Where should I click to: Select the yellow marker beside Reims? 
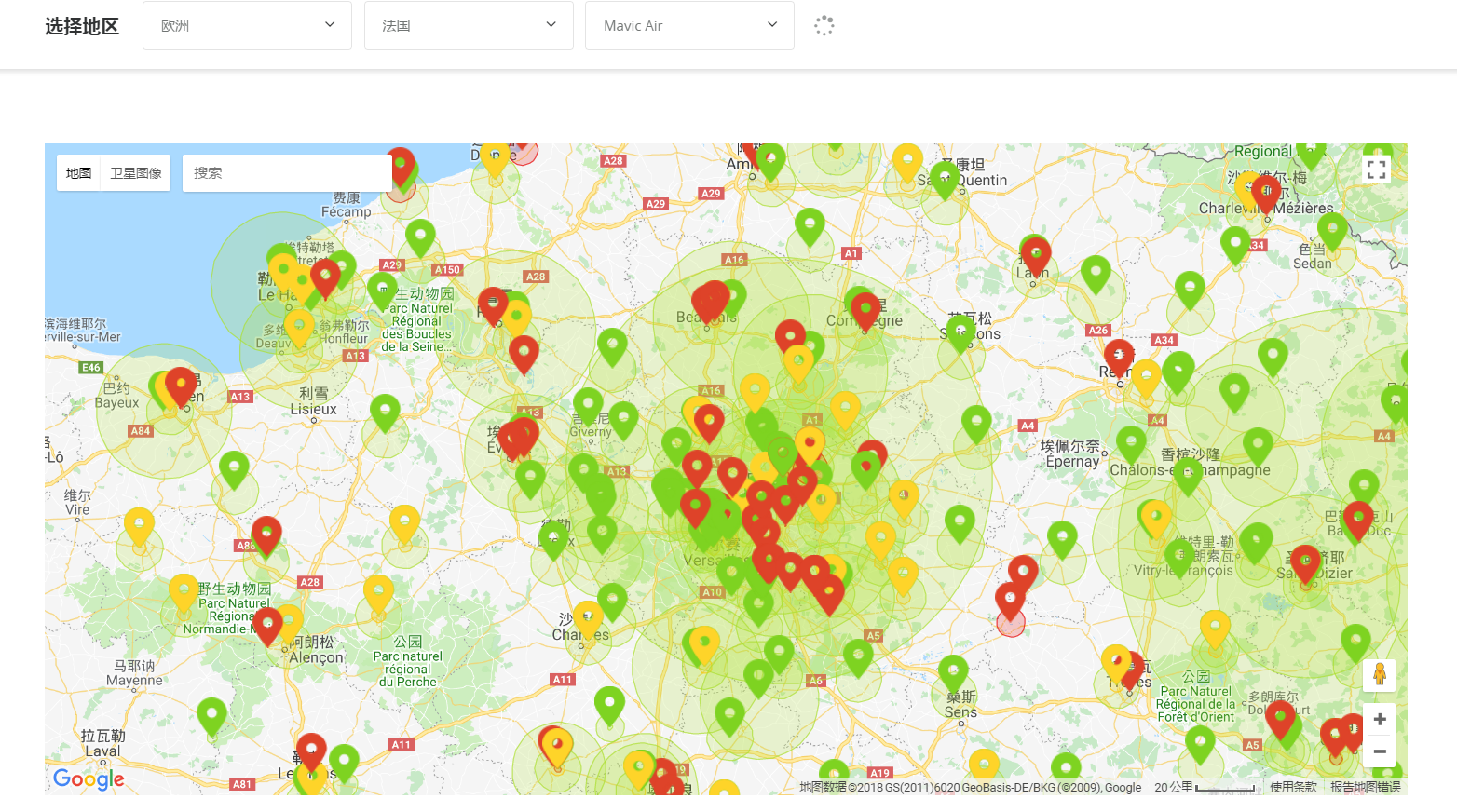[x=1146, y=379]
